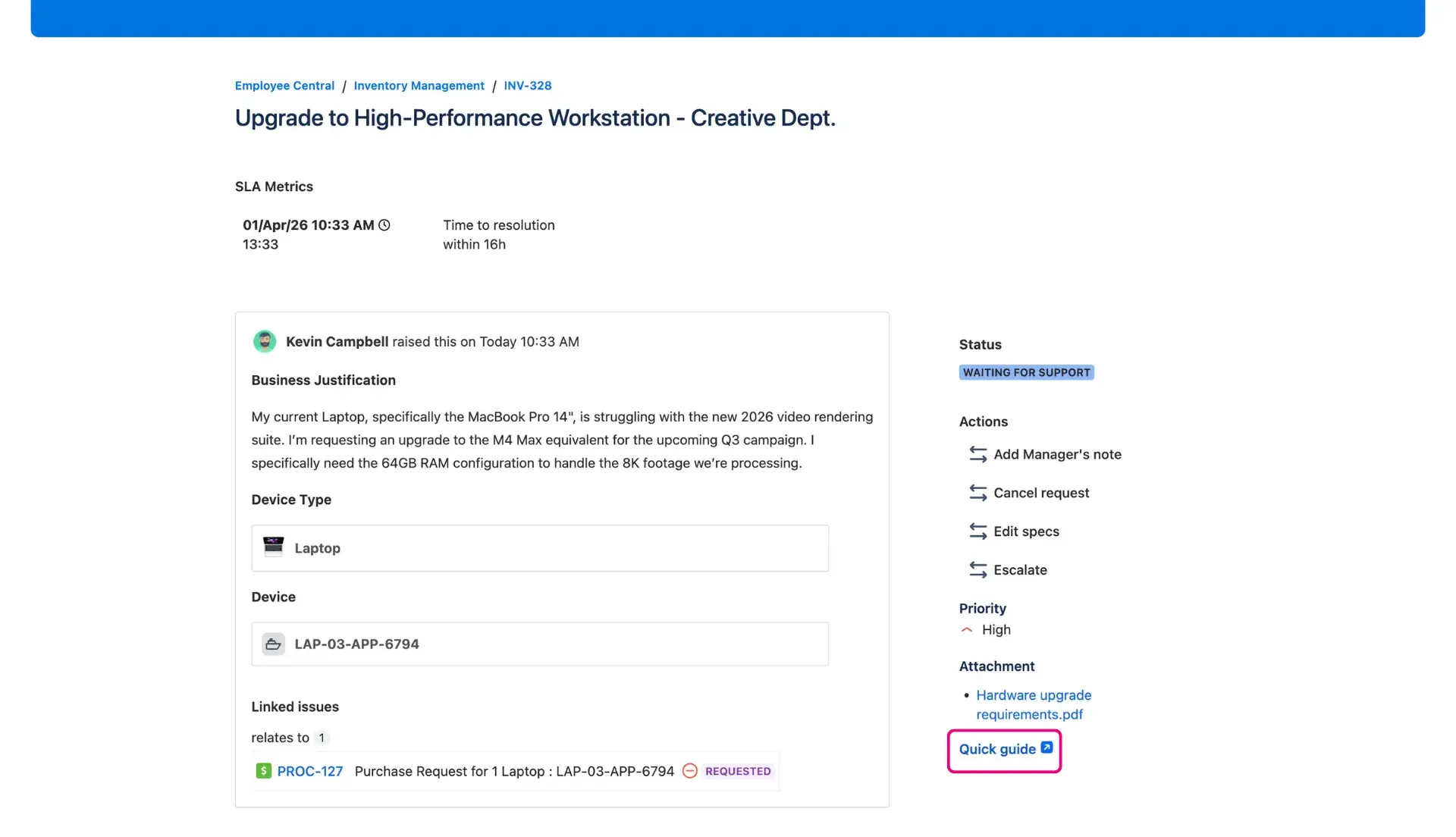Click the transition arrows icon next to Escalate
Screen dimensions: 1456x837
coord(977,569)
